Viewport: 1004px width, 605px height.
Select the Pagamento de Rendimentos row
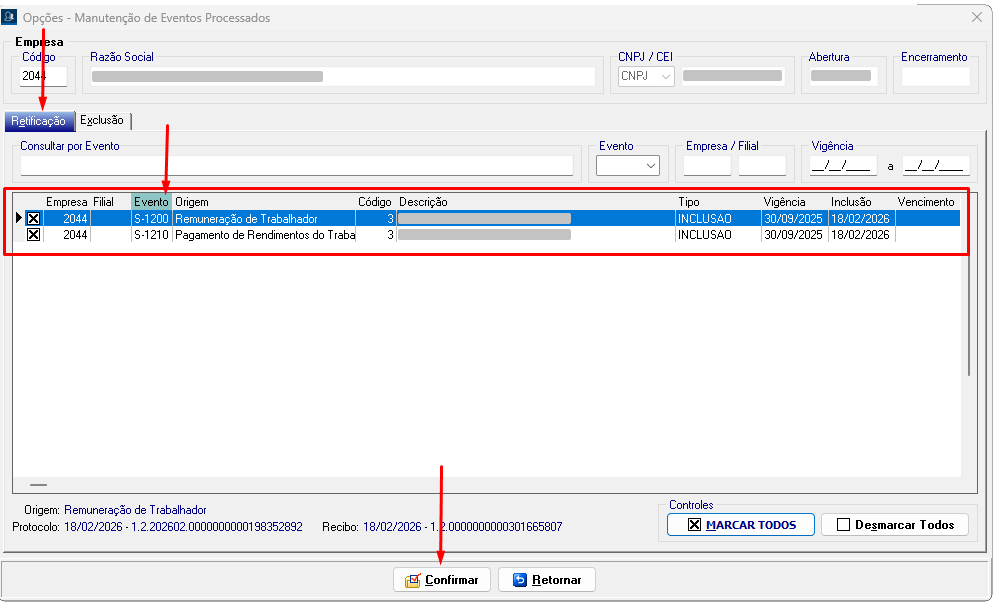click(264, 235)
